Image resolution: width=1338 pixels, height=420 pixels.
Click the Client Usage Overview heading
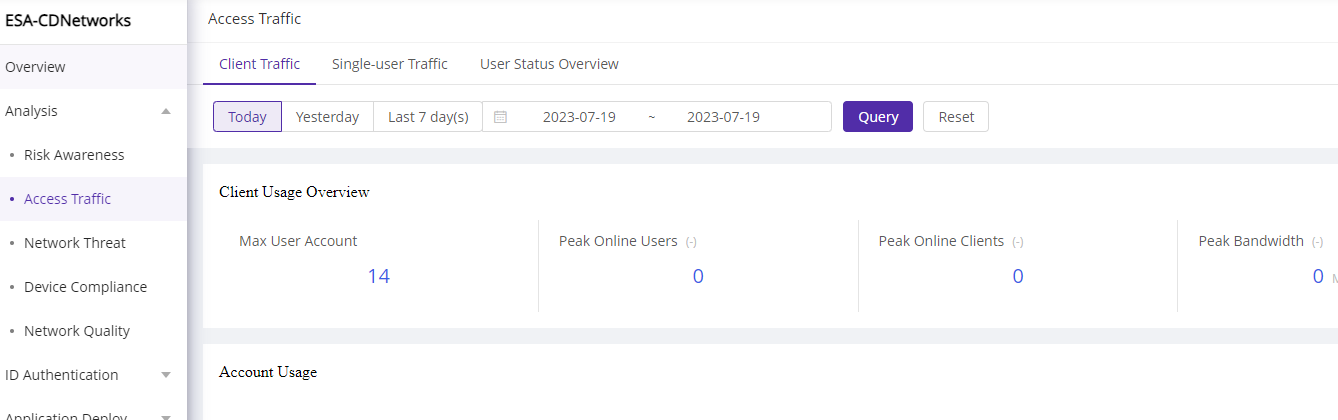point(294,192)
